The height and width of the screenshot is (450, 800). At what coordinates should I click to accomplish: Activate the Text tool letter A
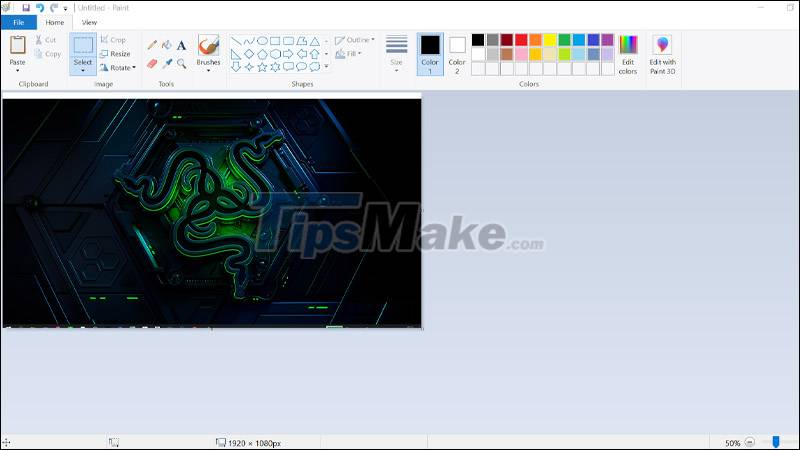(181, 45)
